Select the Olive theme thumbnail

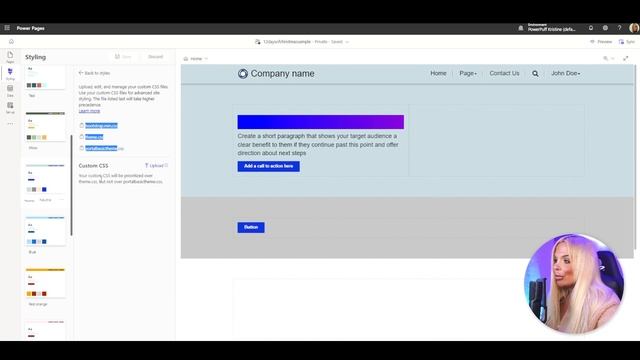[x=45, y=127]
